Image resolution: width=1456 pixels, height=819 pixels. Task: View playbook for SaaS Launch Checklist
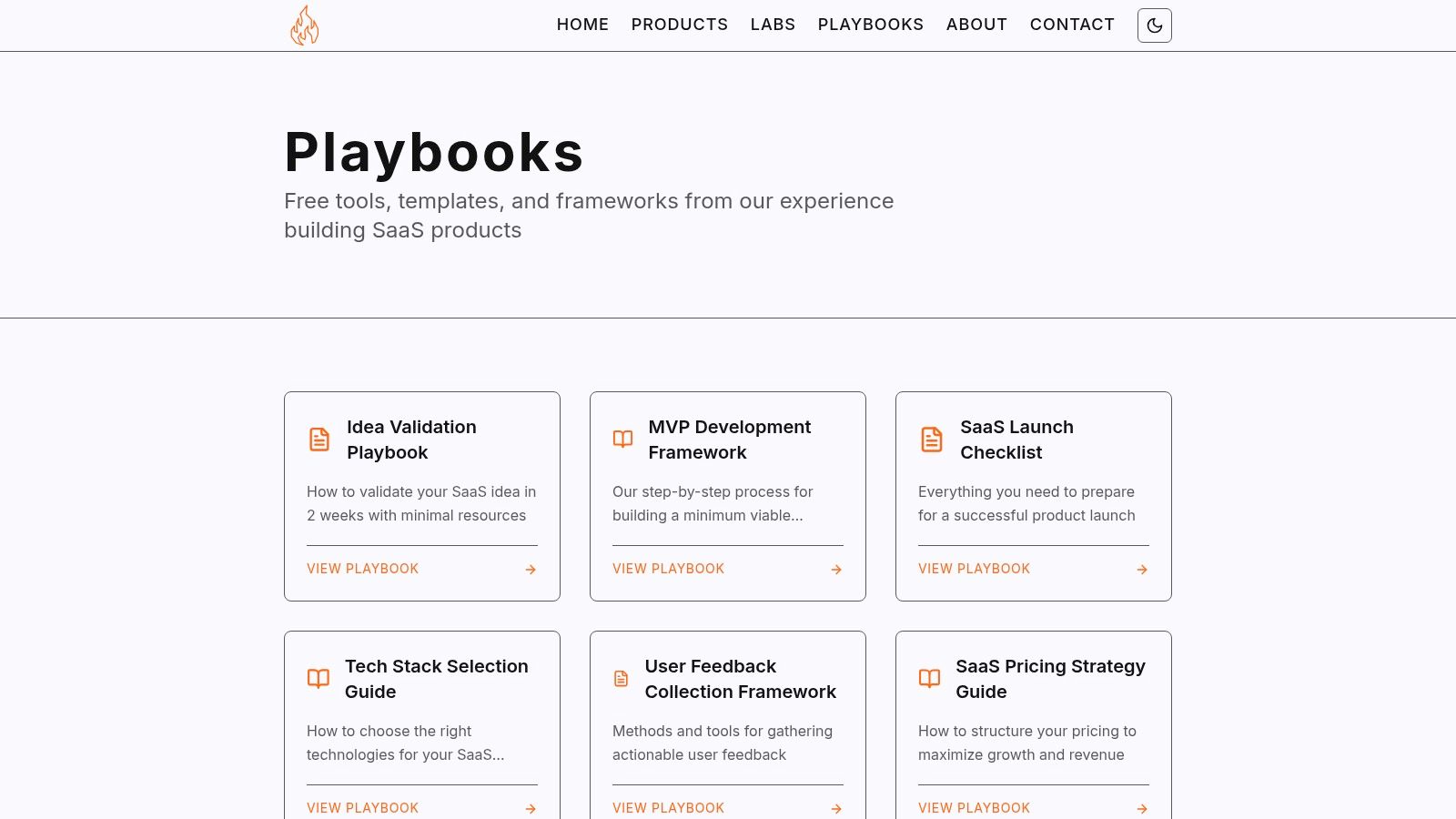(974, 569)
